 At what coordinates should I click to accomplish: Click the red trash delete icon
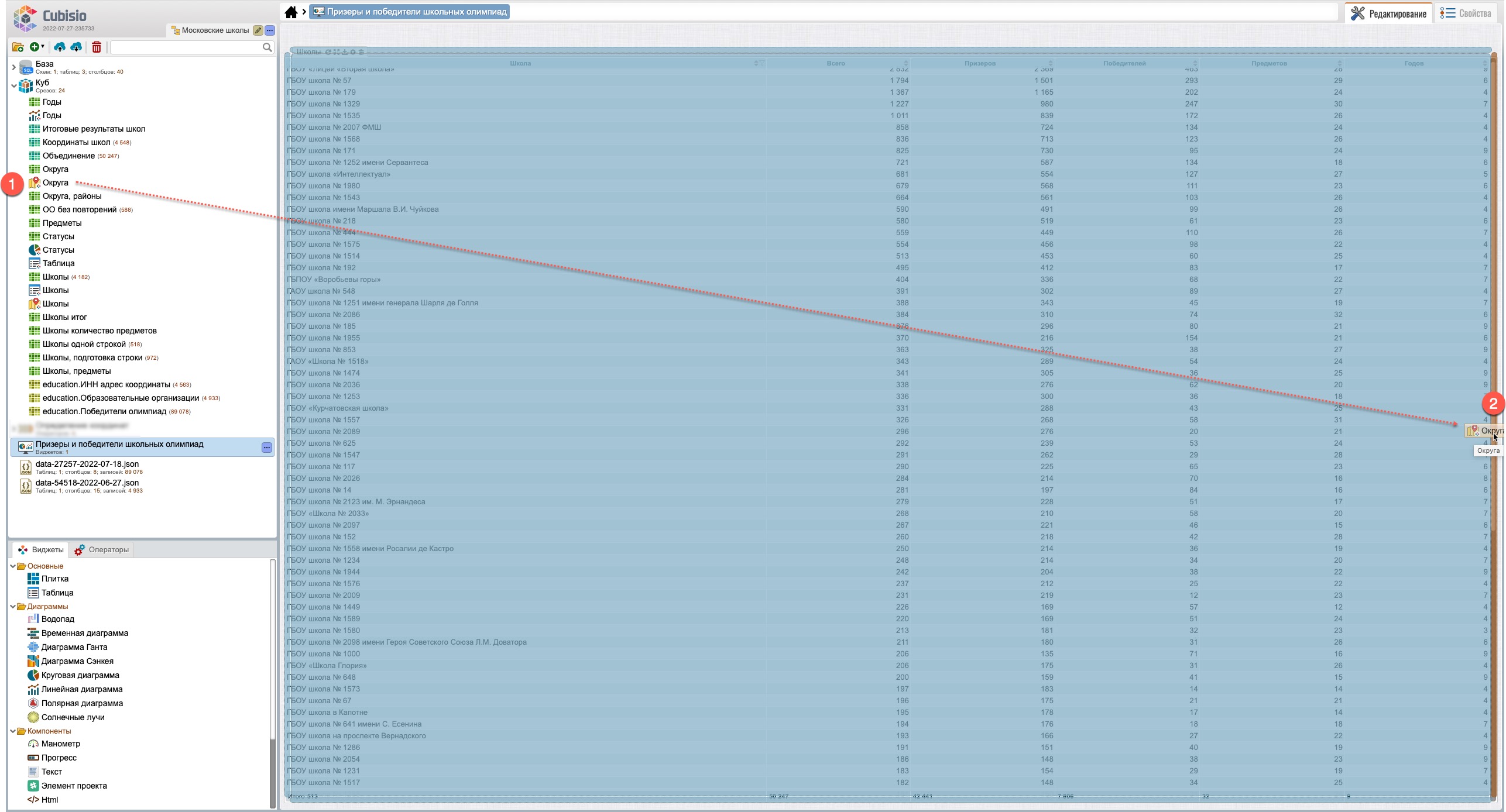tap(97, 47)
